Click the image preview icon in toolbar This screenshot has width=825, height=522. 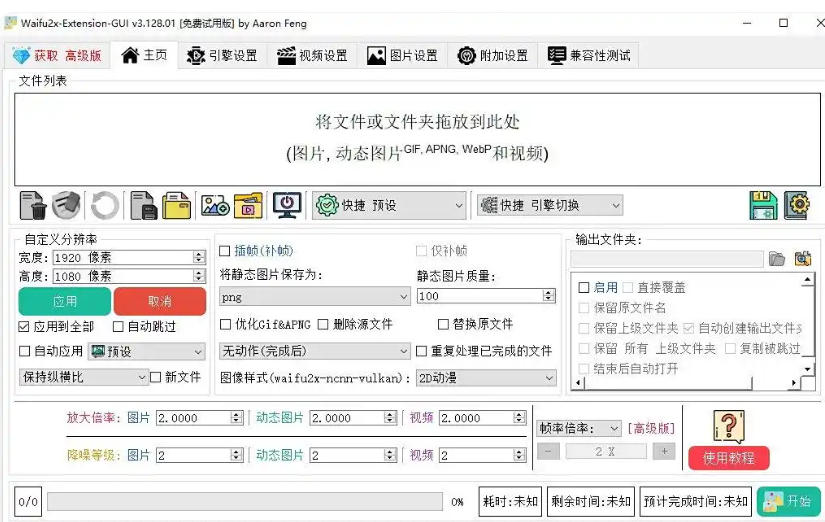(x=215, y=206)
